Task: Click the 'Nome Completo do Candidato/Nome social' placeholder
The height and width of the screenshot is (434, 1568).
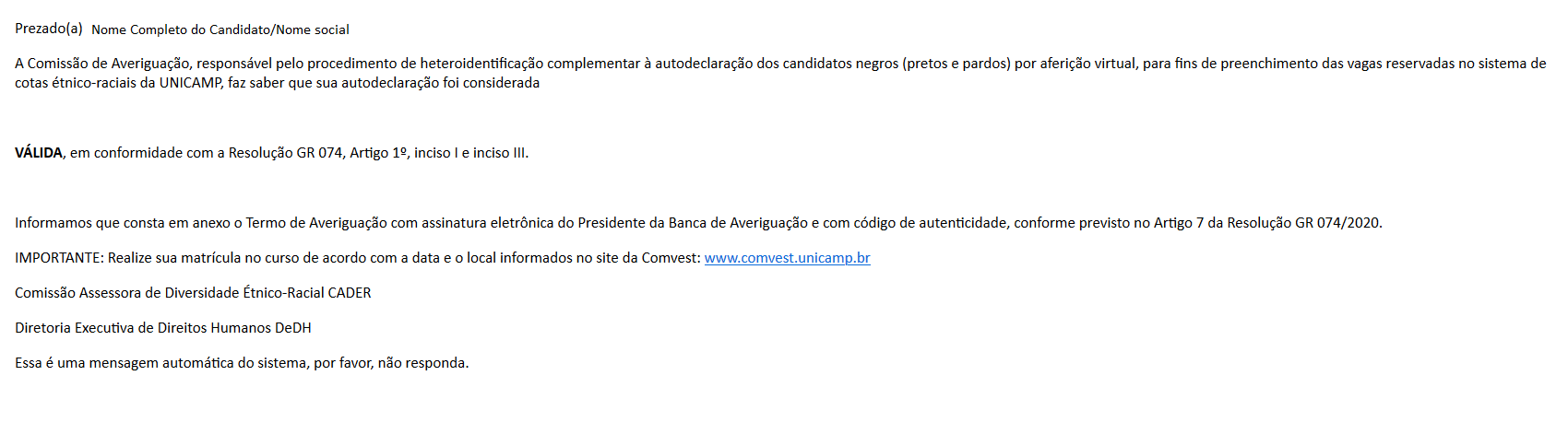Action: 220,29
